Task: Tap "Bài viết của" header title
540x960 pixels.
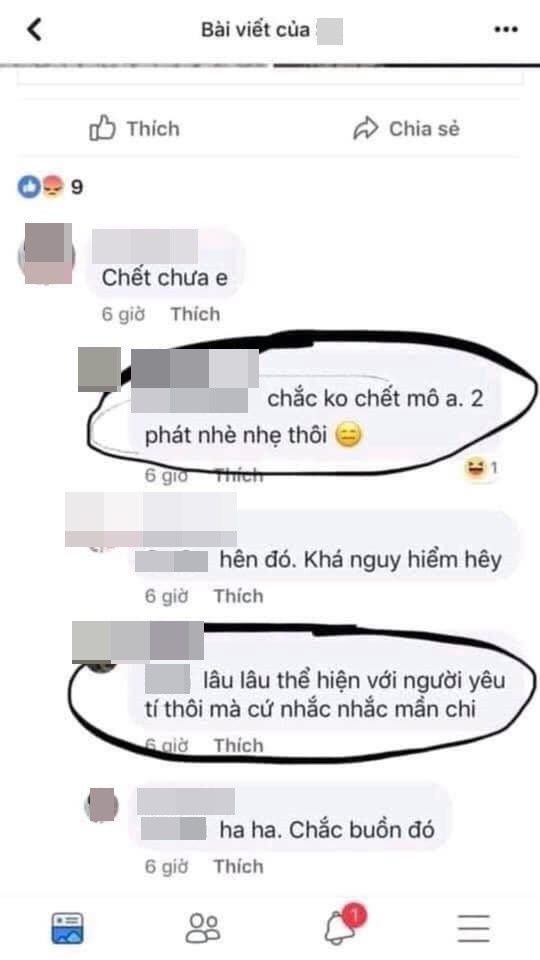Action: tap(255, 29)
